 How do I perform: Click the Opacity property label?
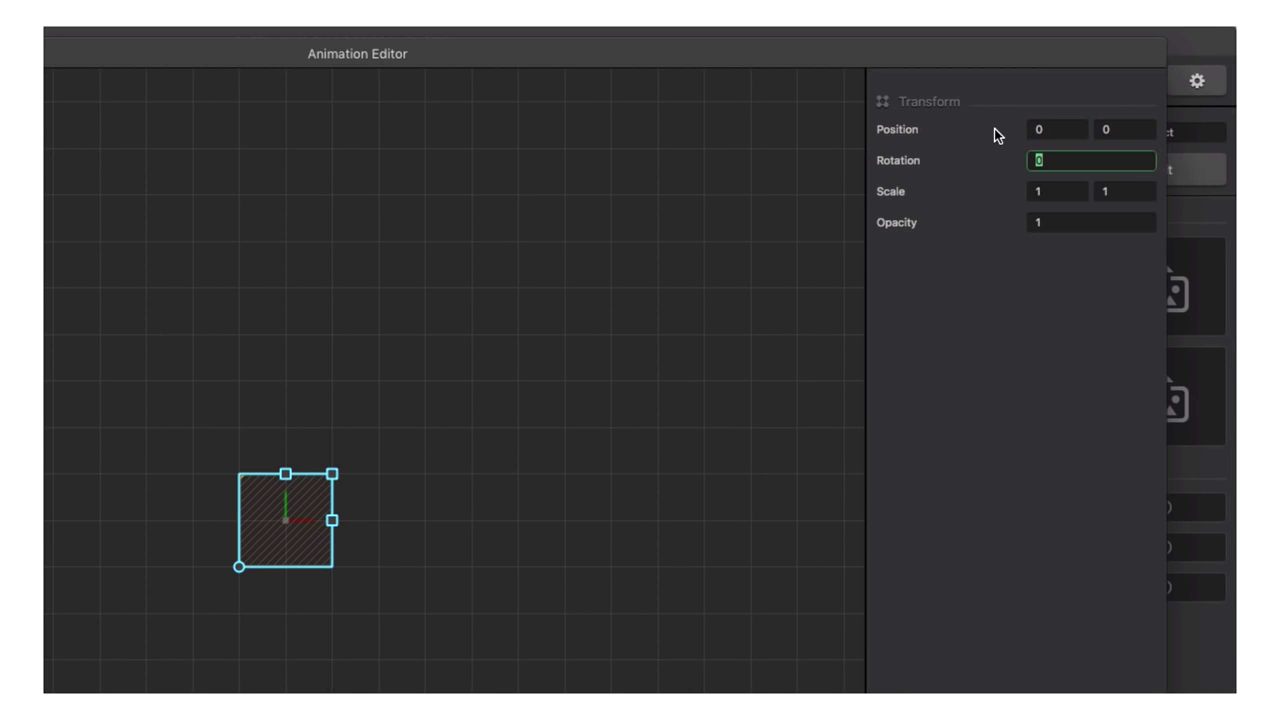tap(896, 223)
